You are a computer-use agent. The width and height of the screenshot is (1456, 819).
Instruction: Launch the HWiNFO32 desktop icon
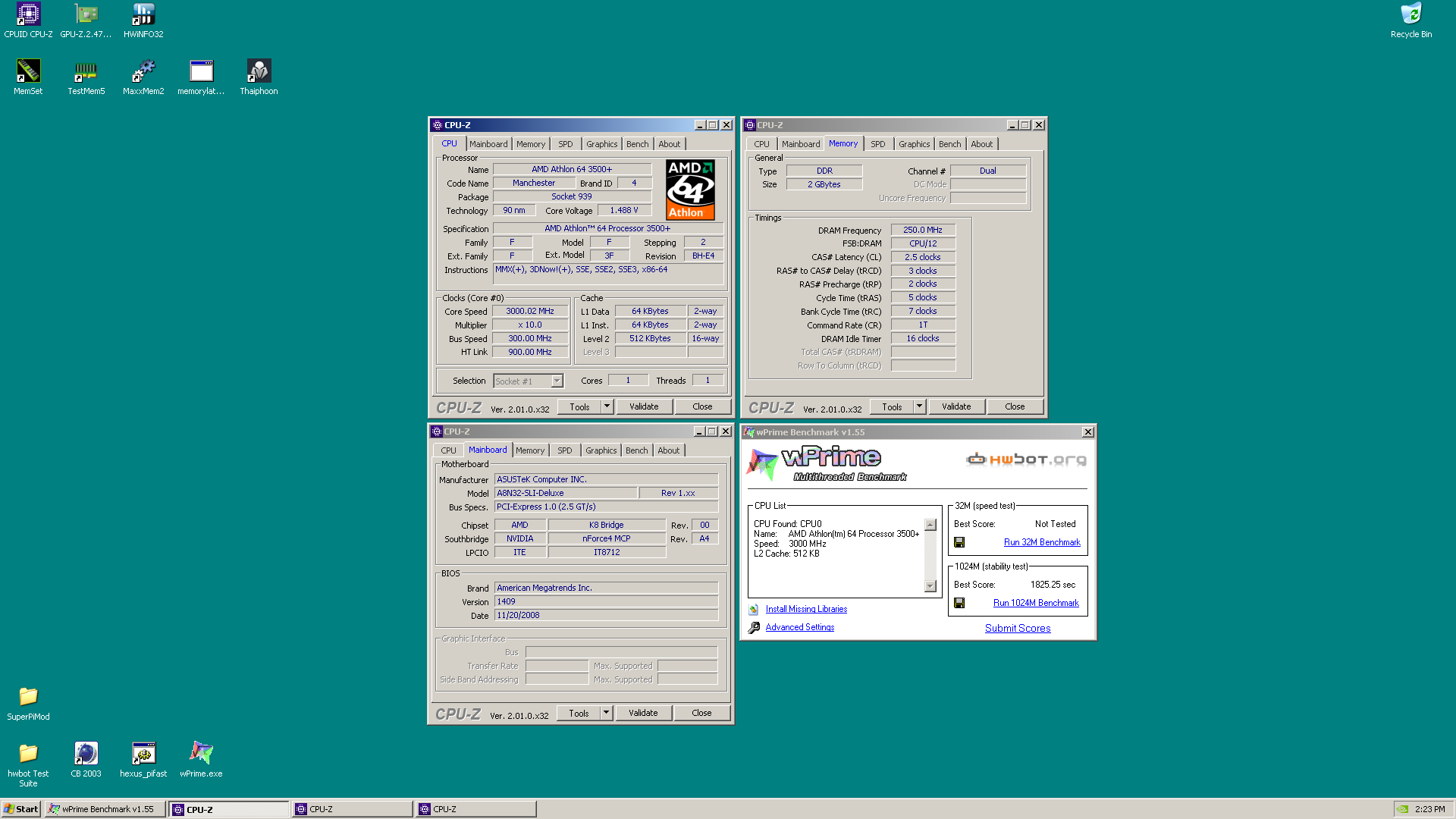coord(143,20)
